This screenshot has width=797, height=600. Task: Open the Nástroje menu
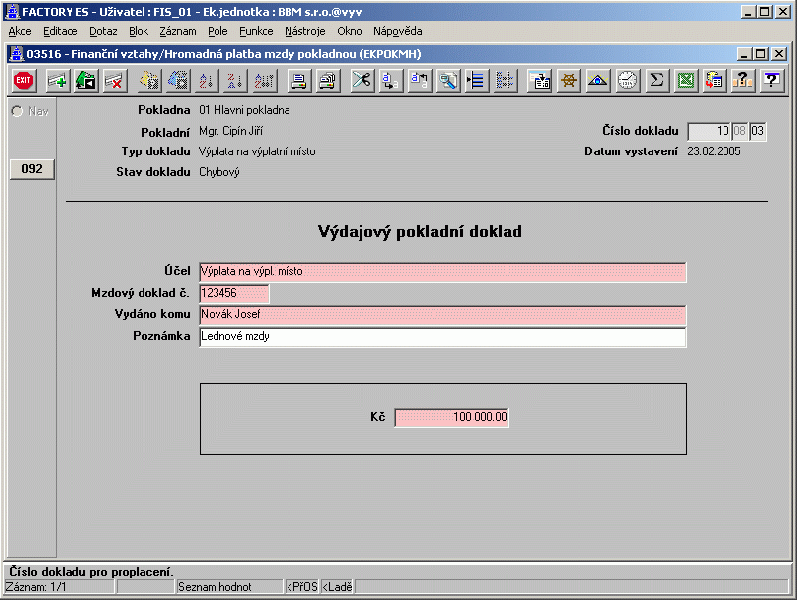305,31
